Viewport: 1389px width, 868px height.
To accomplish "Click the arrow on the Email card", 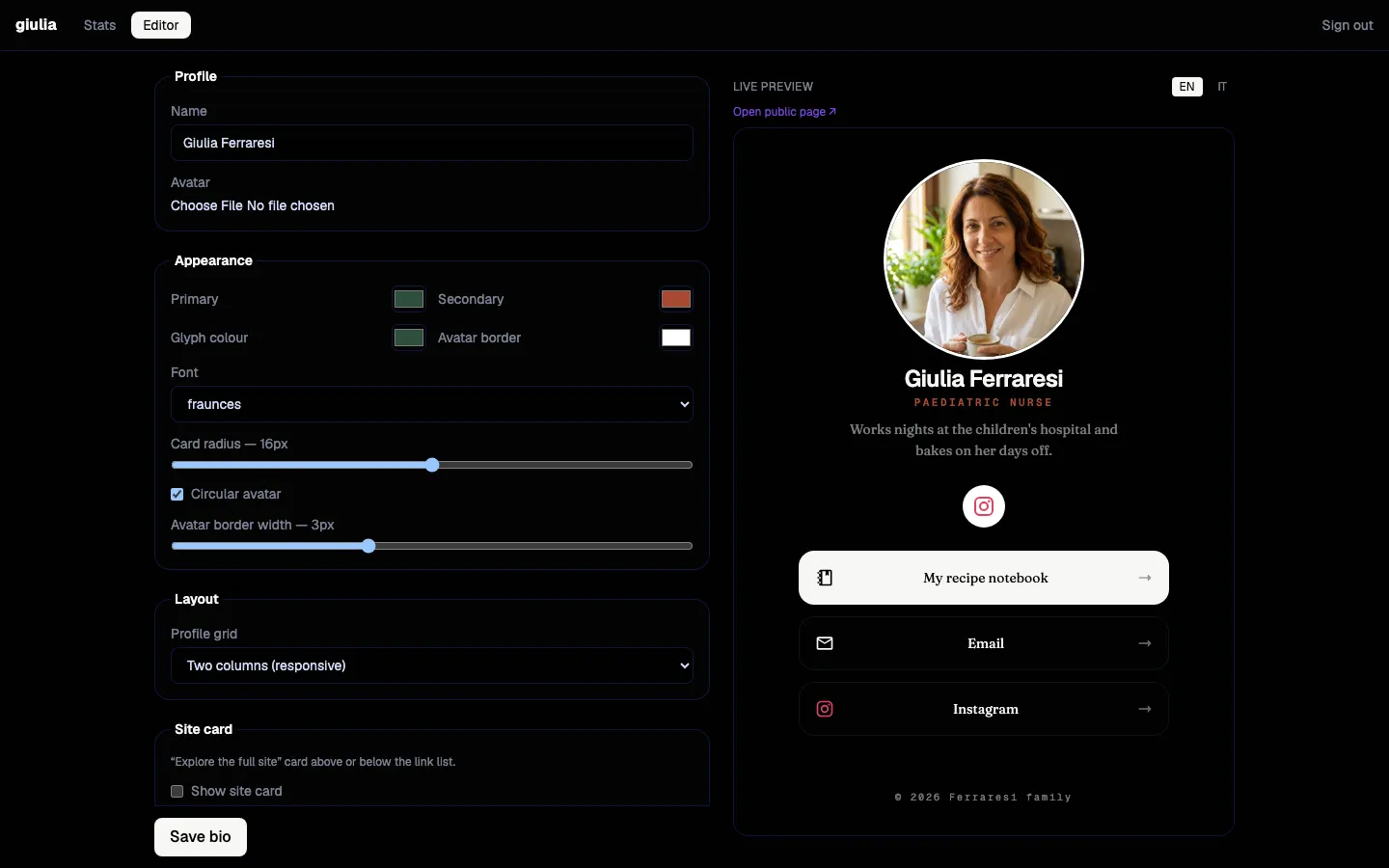I will point(1145,643).
